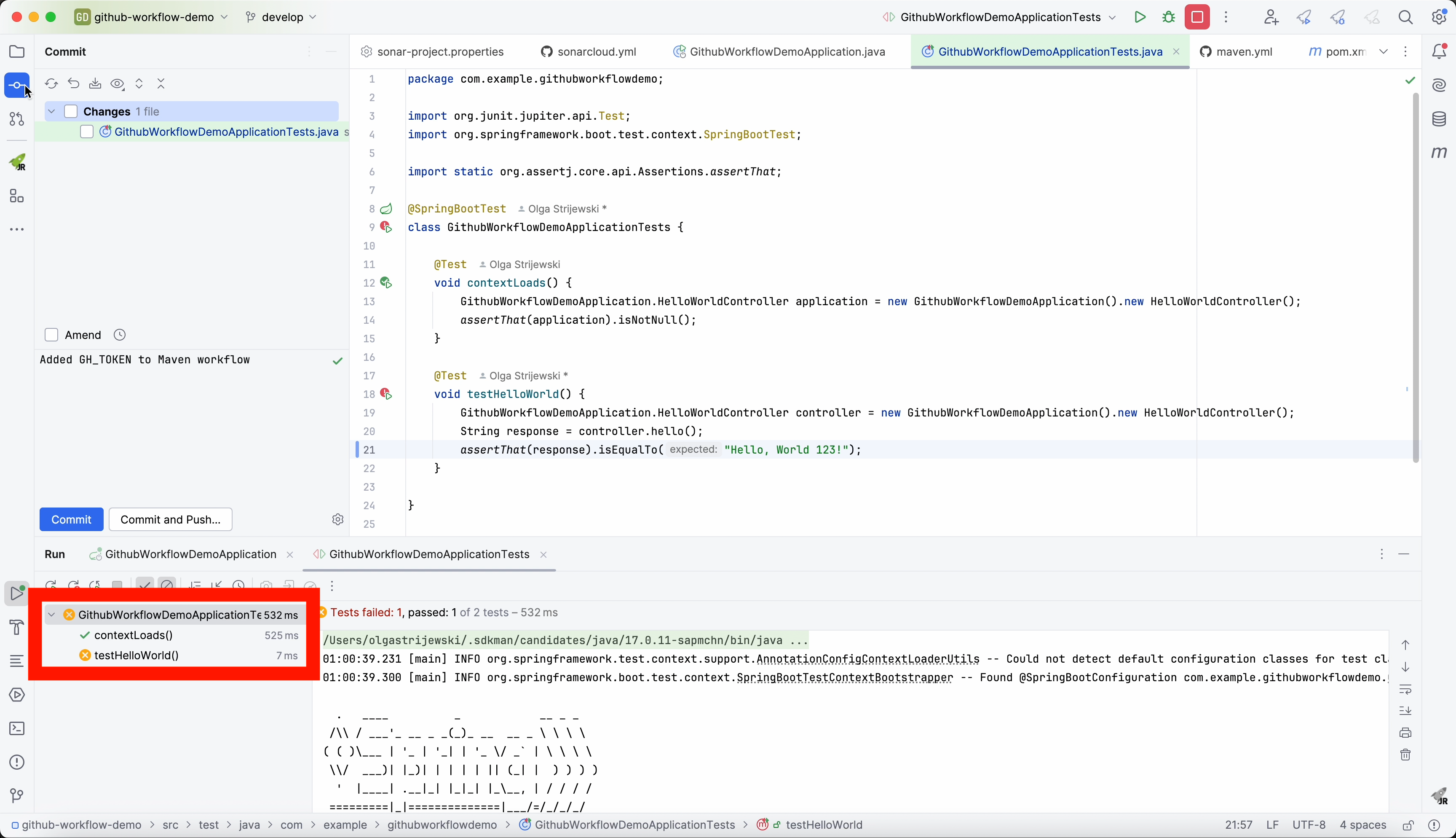
Task: Click the Search Everywhere magnifier icon
Action: pyautogui.click(x=1405, y=17)
